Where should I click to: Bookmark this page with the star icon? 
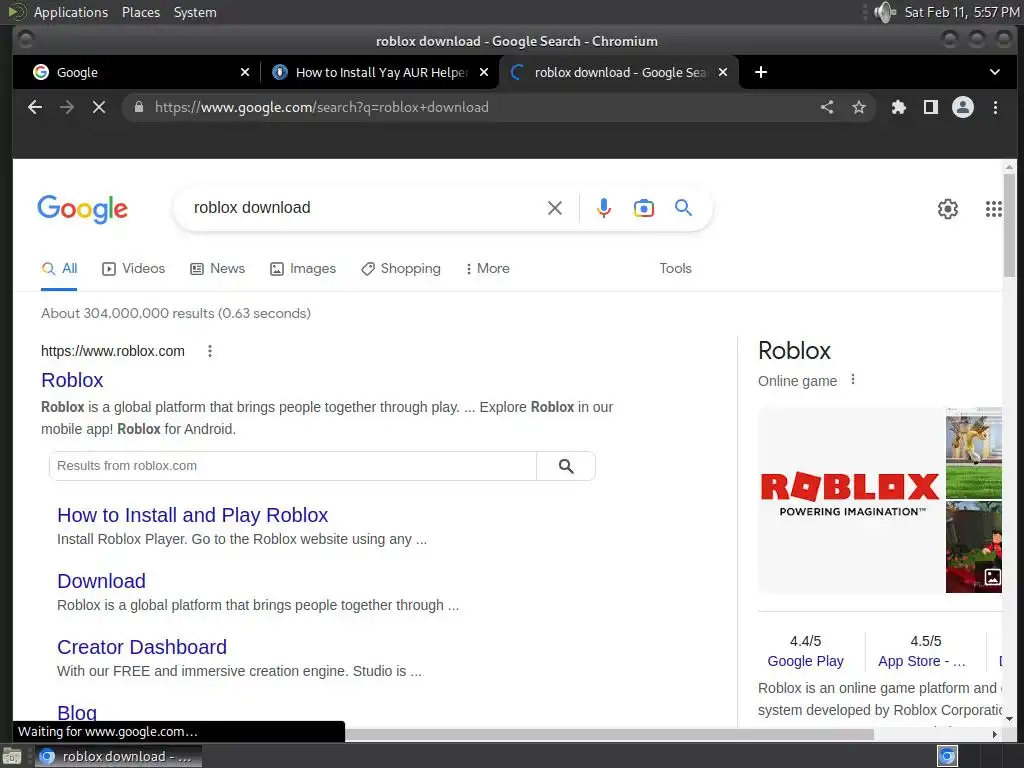(x=858, y=107)
